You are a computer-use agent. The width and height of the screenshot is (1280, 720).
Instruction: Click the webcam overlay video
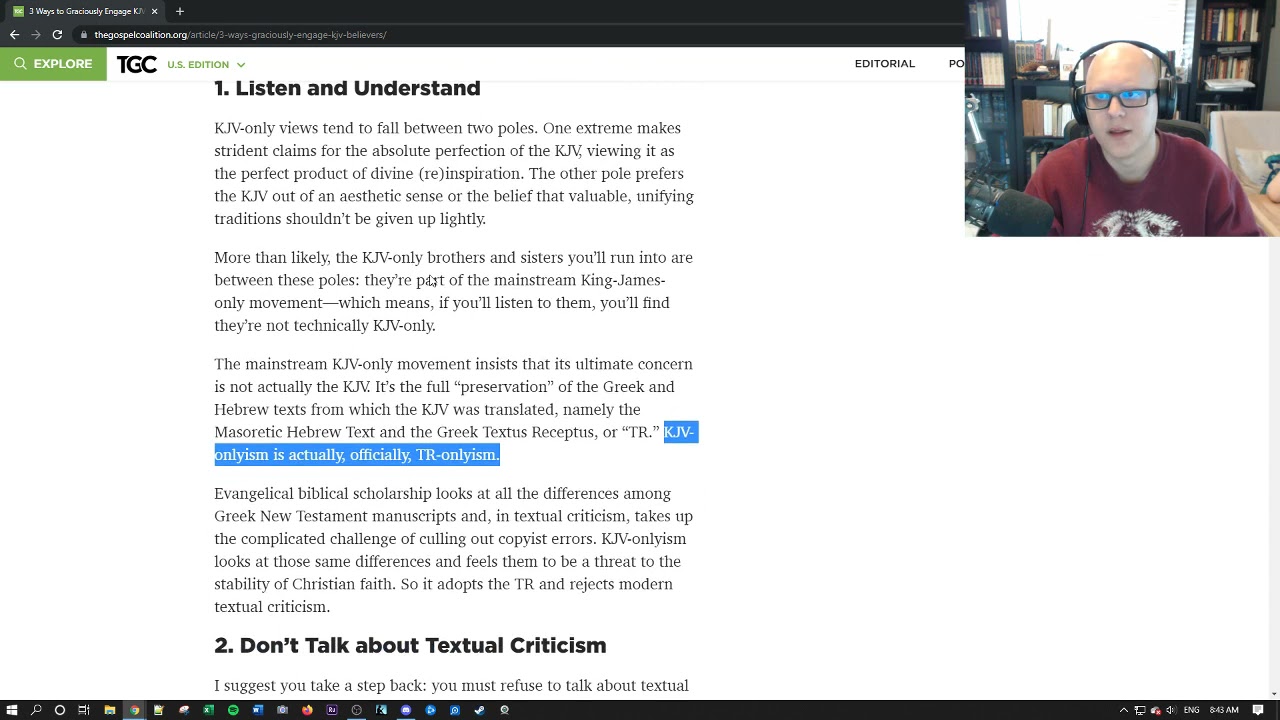[x=1122, y=118]
